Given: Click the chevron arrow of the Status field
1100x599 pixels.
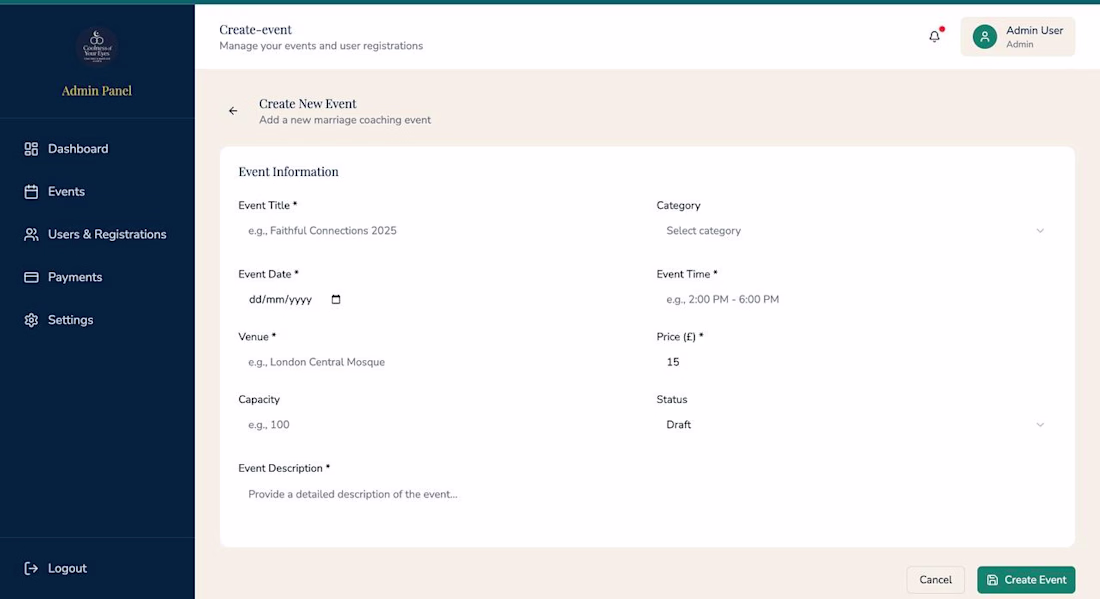Looking at the screenshot, I should click(x=1040, y=424).
